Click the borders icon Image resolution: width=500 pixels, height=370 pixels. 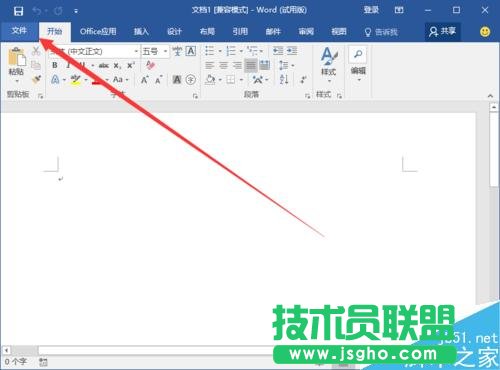[x=231, y=80]
